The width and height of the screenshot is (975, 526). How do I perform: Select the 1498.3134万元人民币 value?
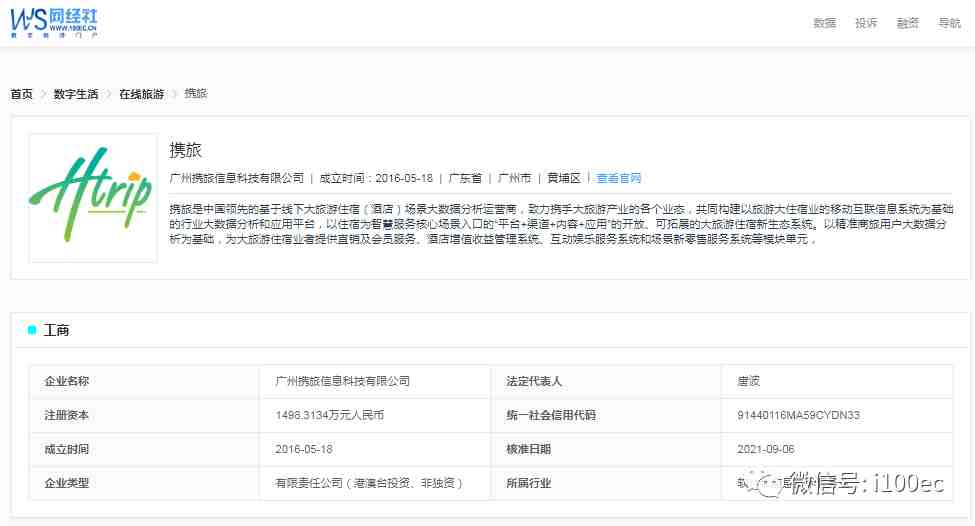[x=330, y=415]
